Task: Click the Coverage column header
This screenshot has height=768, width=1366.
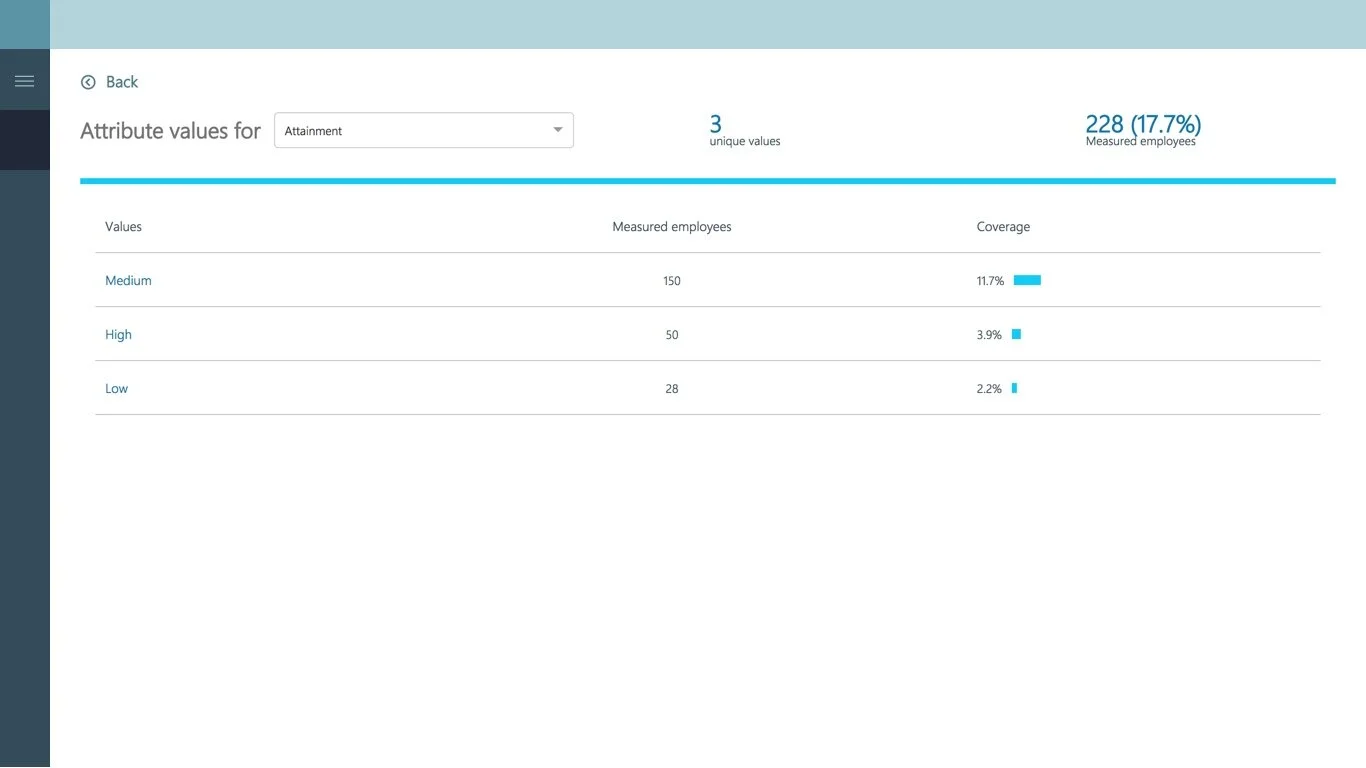Action: point(1003,226)
